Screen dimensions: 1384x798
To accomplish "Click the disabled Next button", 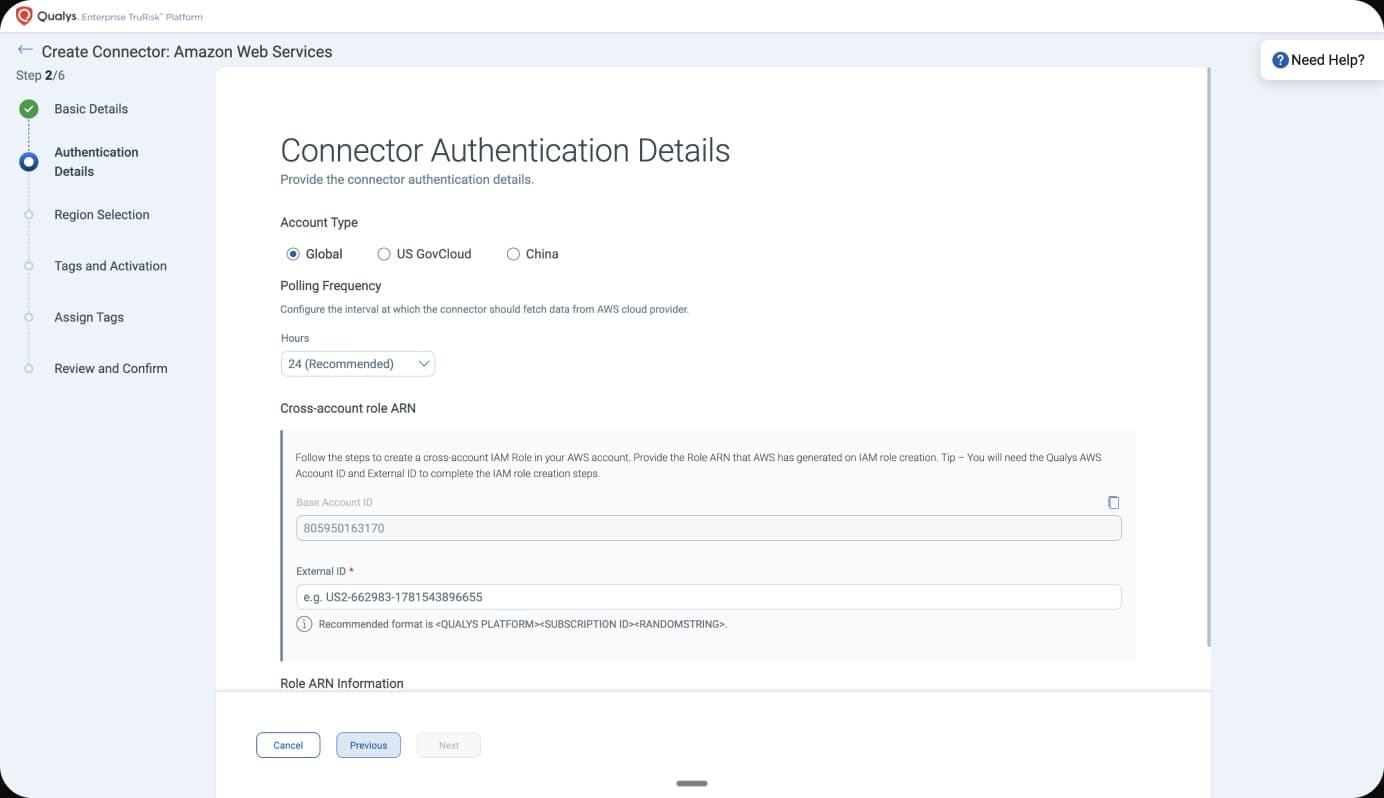I will 449,745.
